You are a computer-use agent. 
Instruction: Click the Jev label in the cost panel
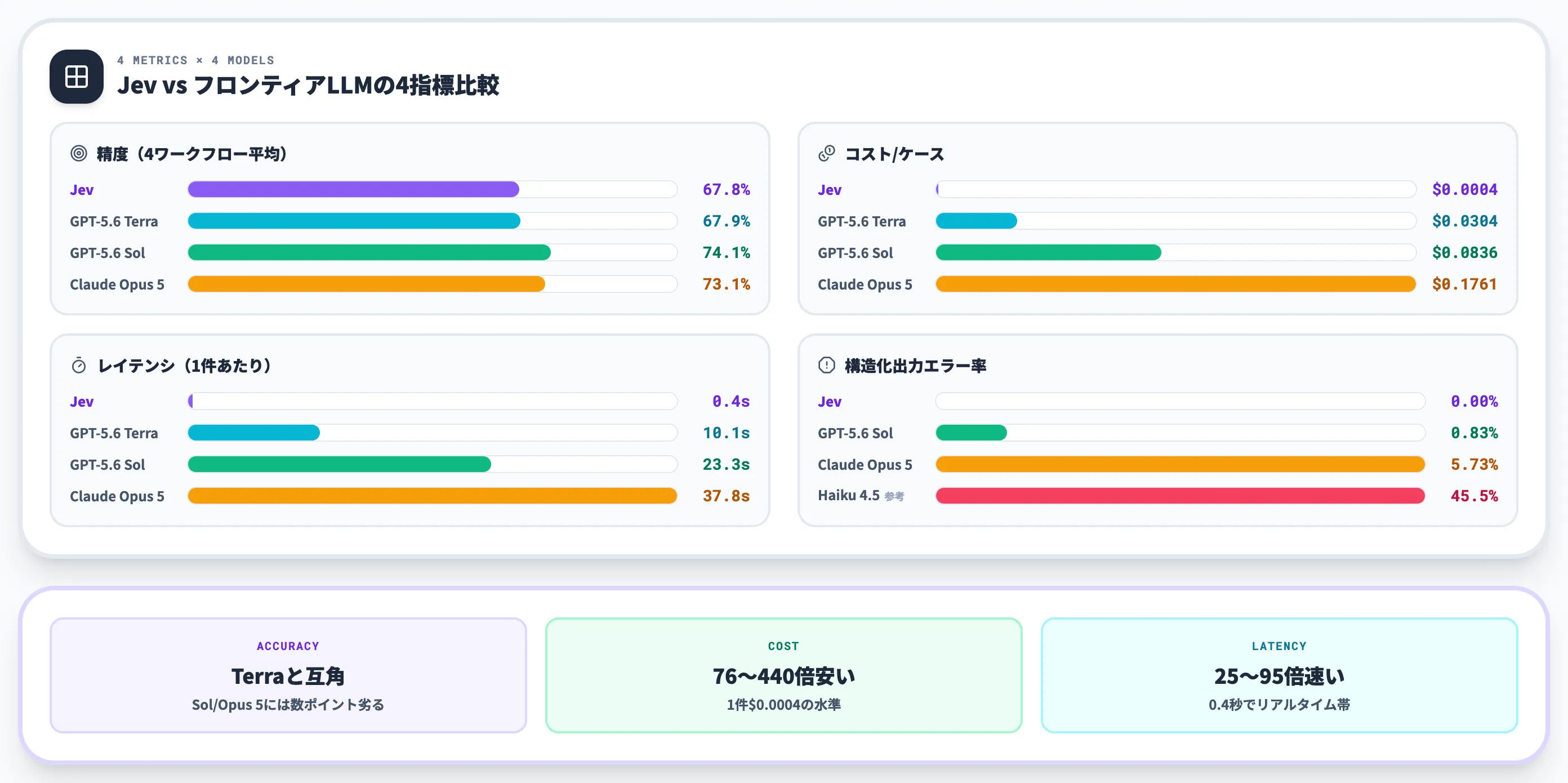(829, 189)
